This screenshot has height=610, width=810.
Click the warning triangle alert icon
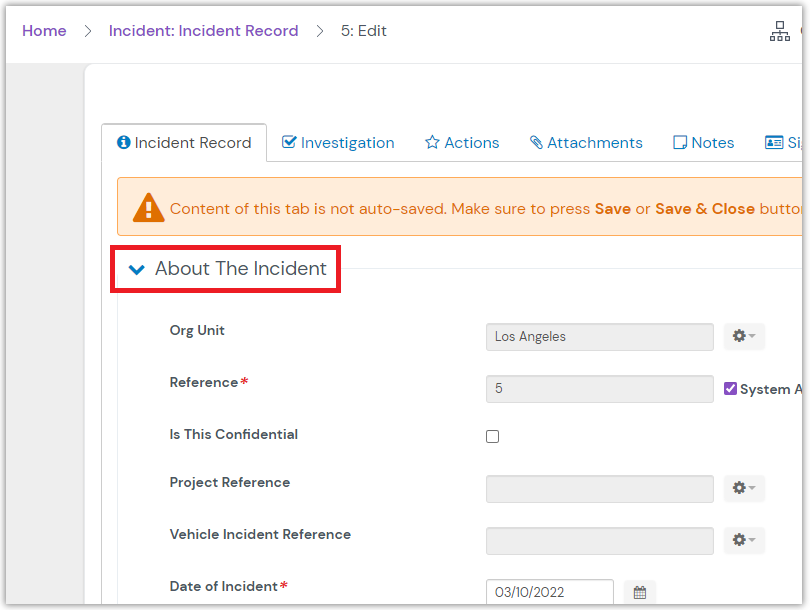pyautogui.click(x=149, y=207)
